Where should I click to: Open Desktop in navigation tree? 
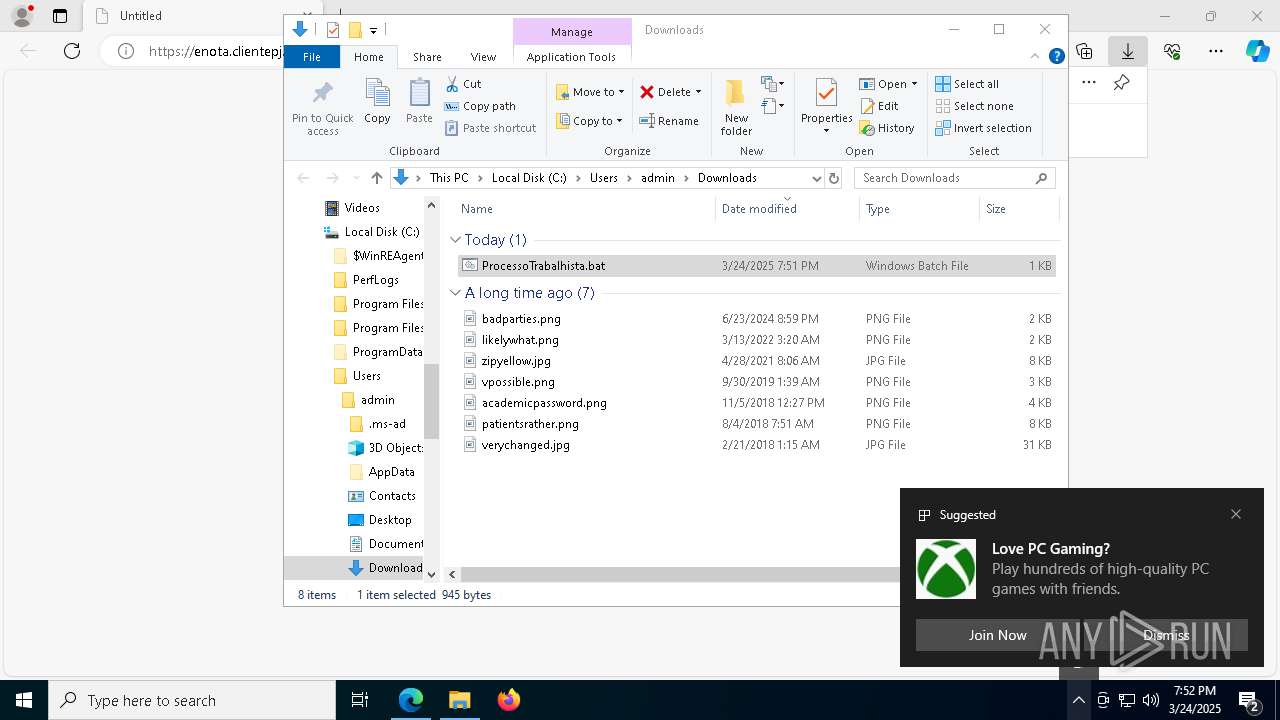click(x=389, y=520)
